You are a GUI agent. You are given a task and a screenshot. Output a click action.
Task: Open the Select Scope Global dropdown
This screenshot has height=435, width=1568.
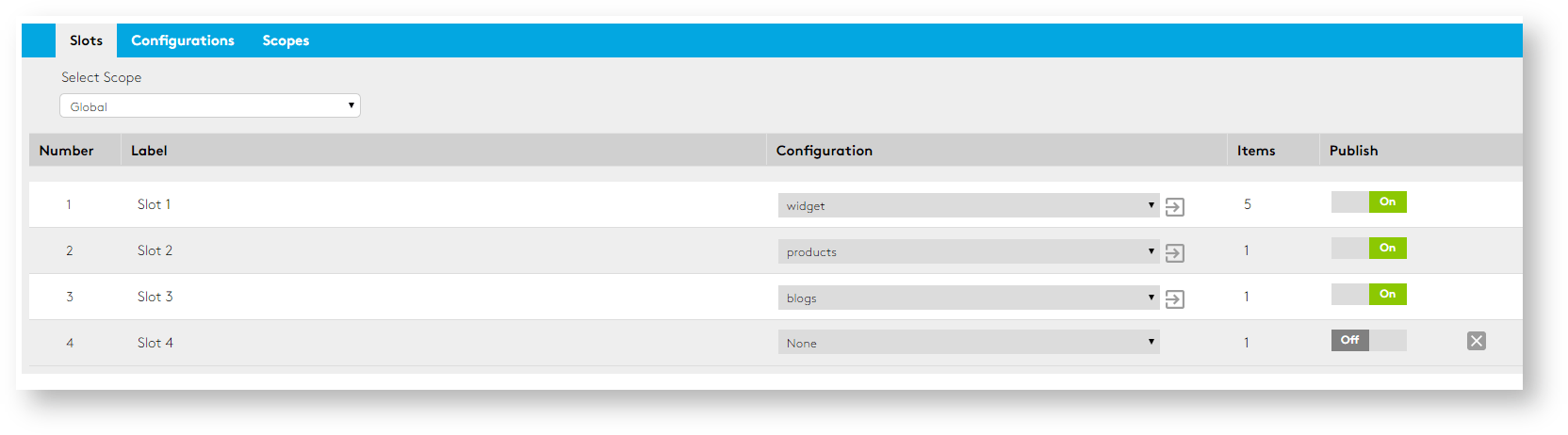point(209,106)
